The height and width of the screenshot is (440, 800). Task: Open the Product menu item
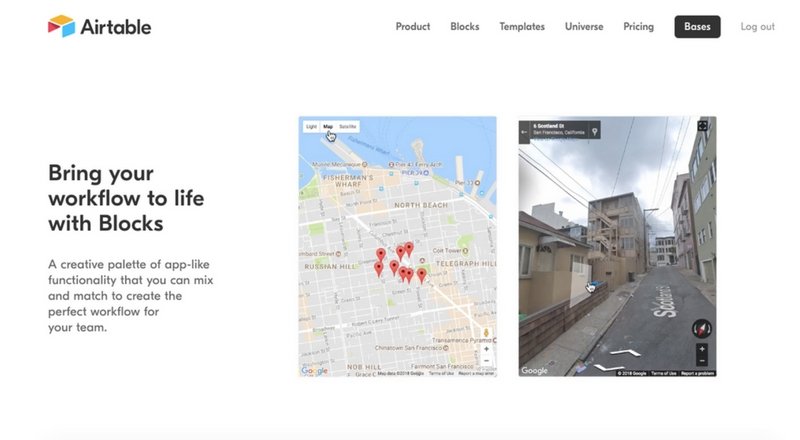413,27
